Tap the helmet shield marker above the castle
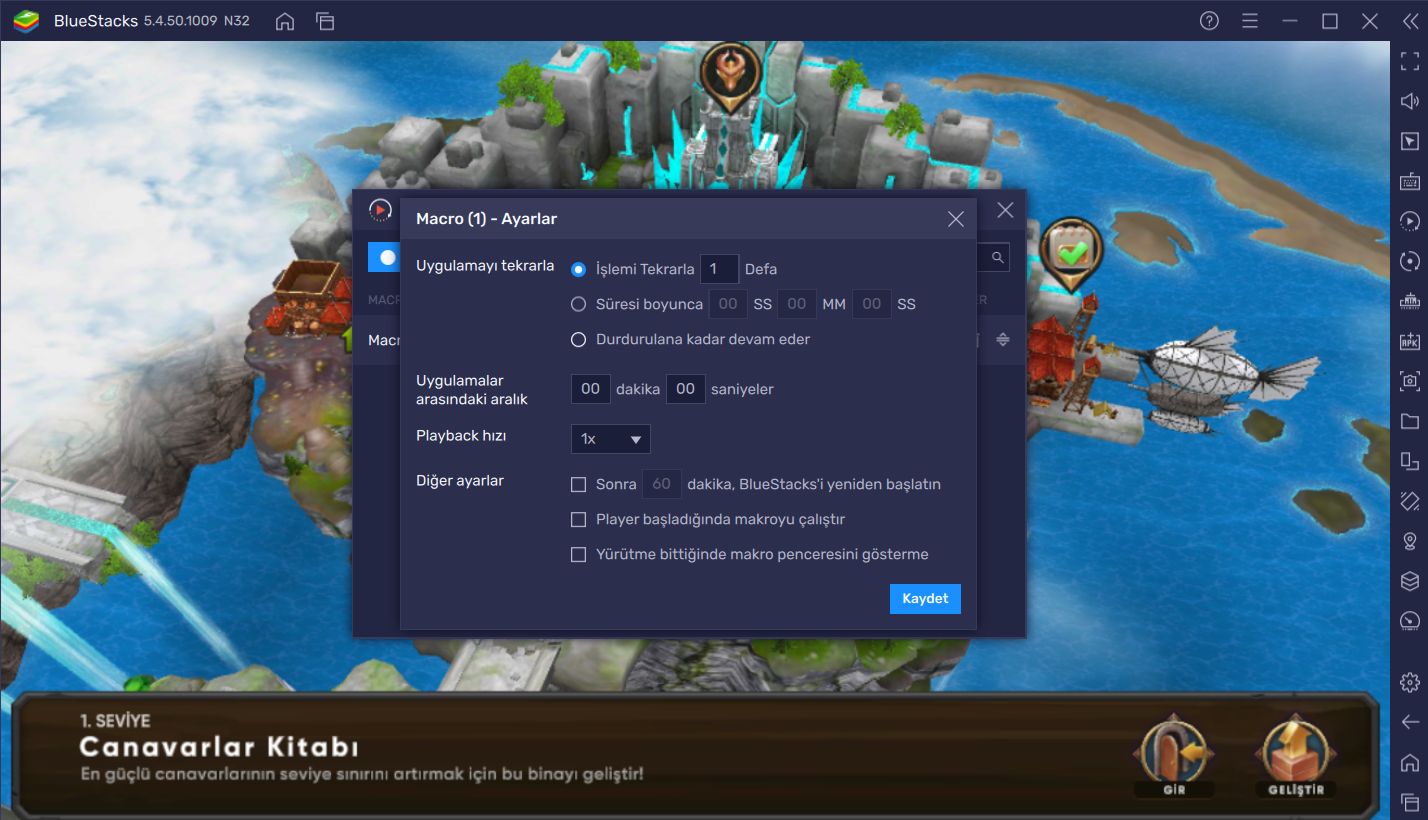 coord(731,75)
